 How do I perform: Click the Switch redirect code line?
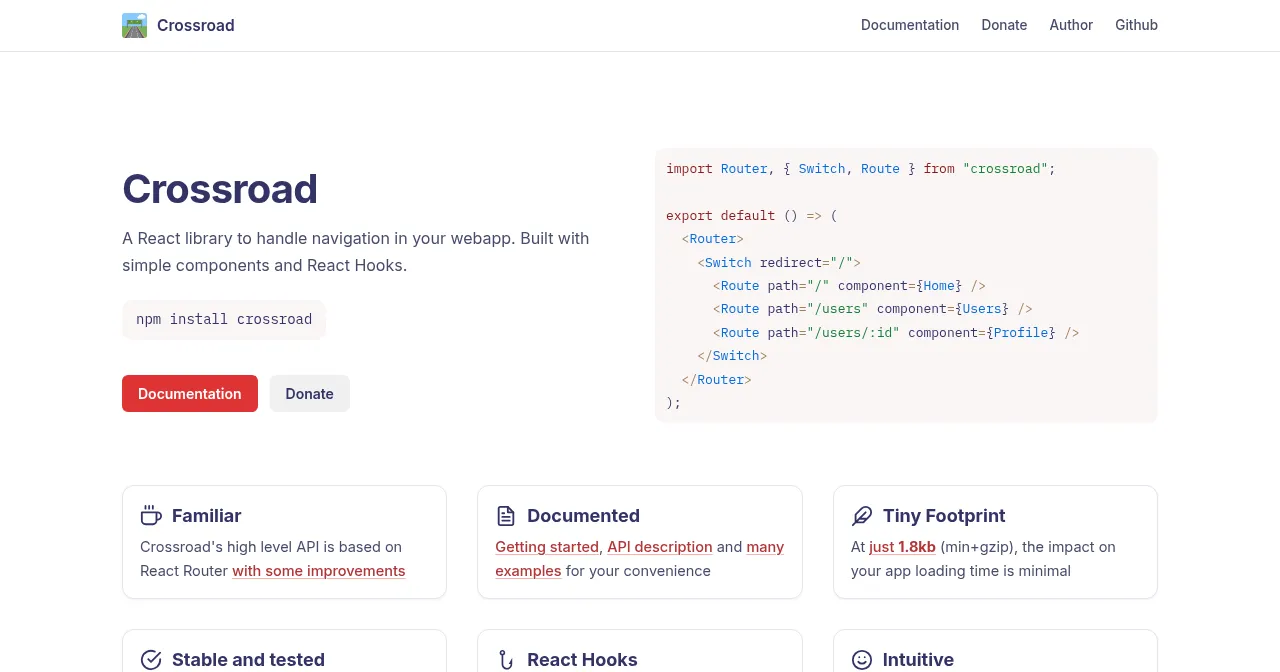779,263
